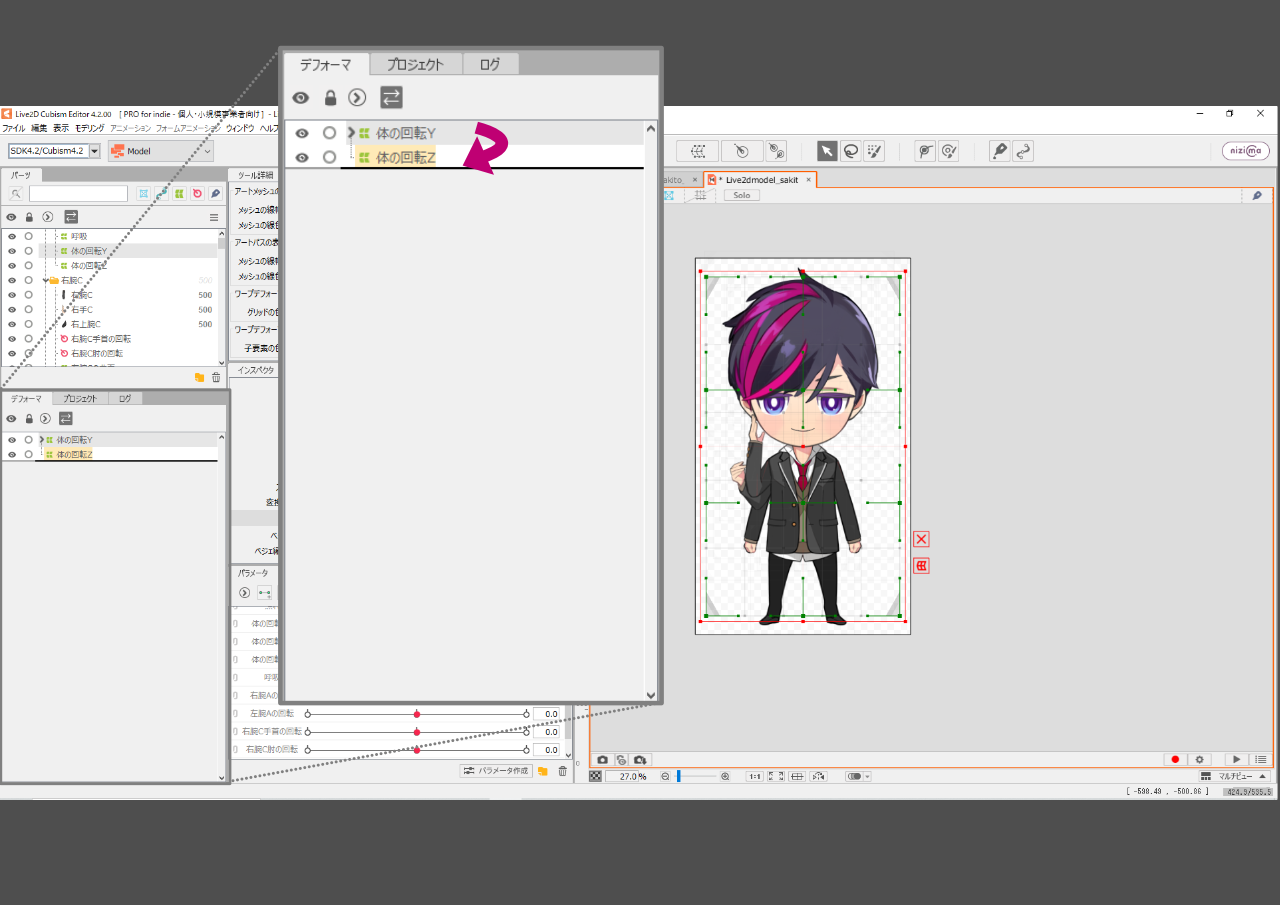Click the Solo button in view toolbar

point(742,195)
